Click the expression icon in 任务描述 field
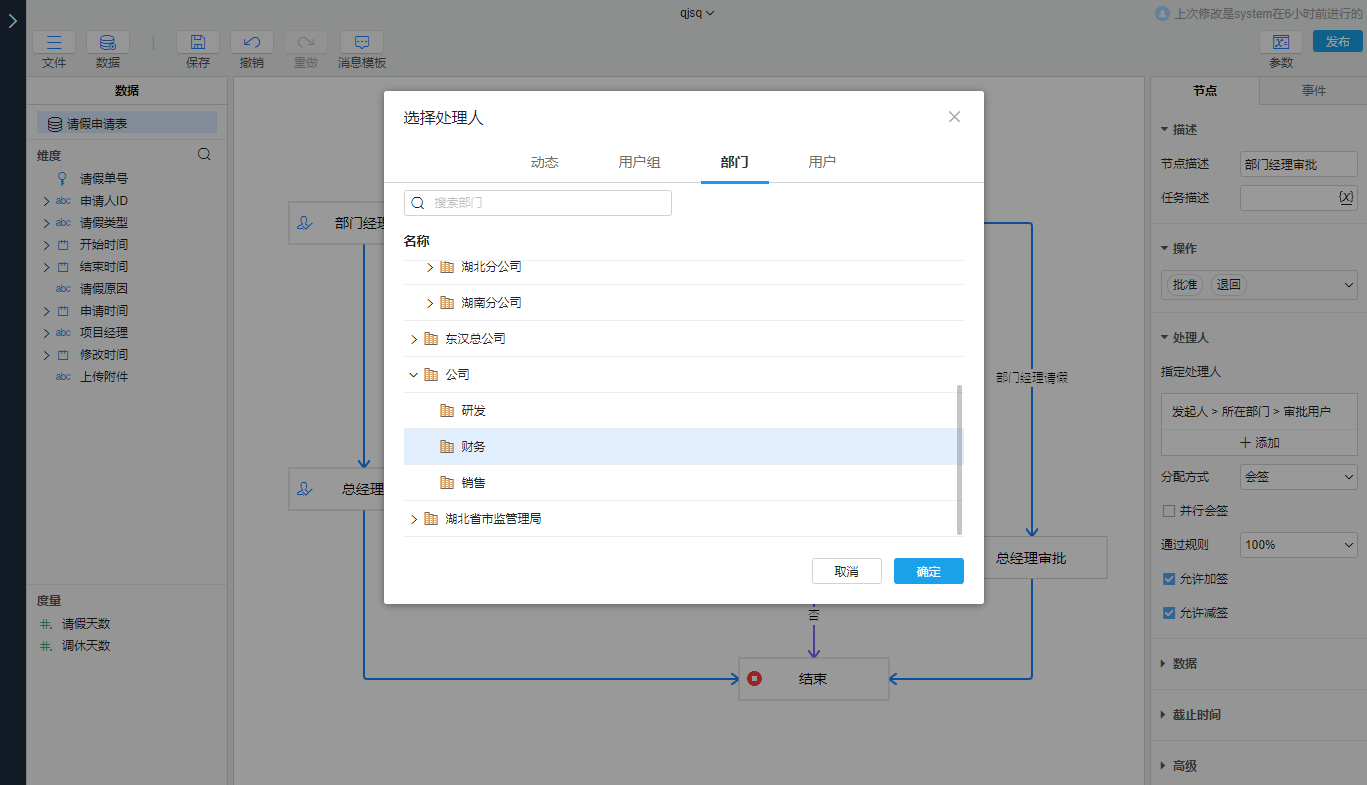Image resolution: width=1367 pixels, height=785 pixels. 1345,198
